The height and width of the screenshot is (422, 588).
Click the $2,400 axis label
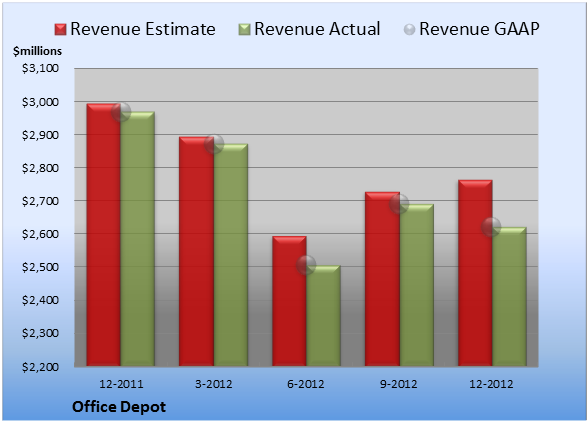click(x=40, y=300)
